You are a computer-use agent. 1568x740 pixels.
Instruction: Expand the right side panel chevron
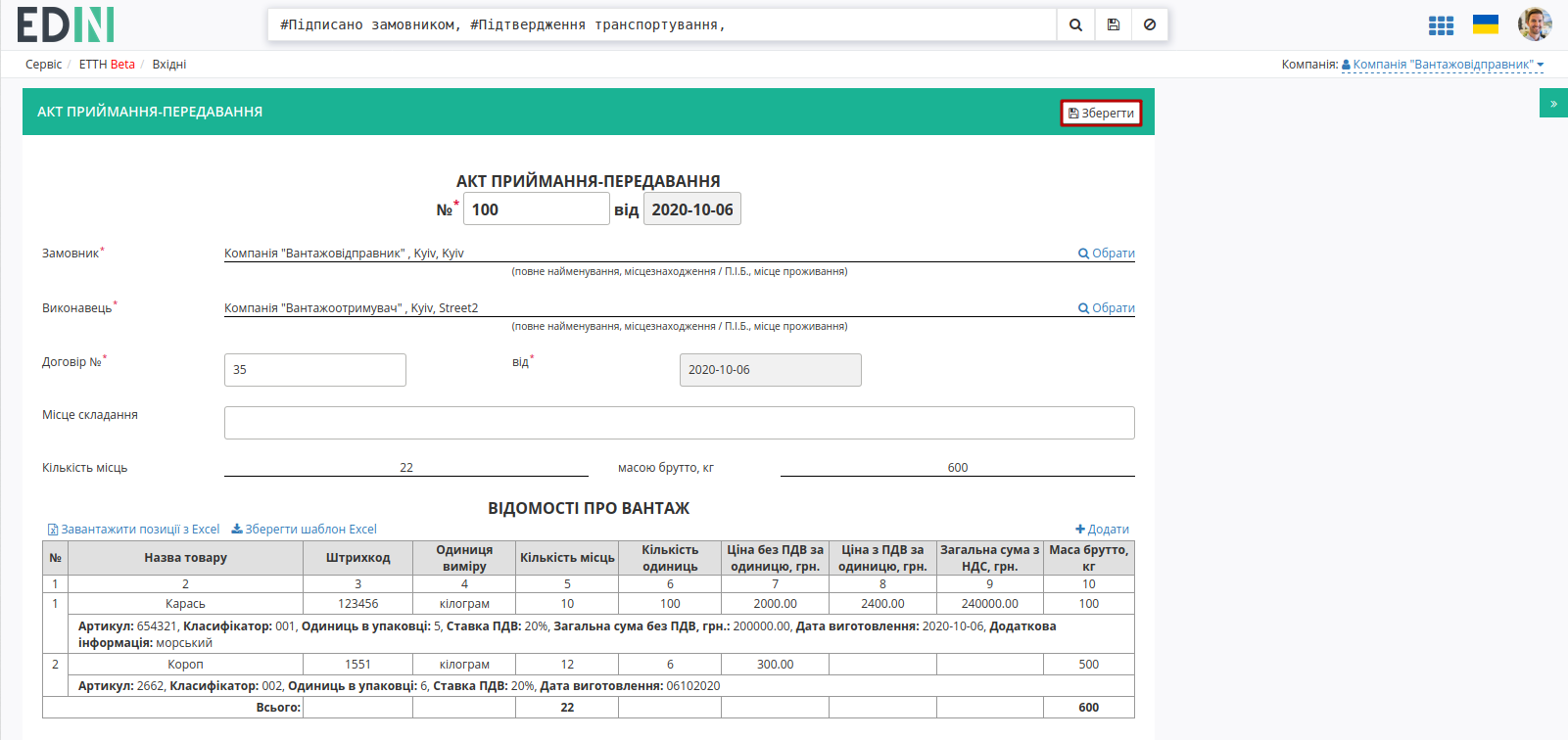(1553, 103)
